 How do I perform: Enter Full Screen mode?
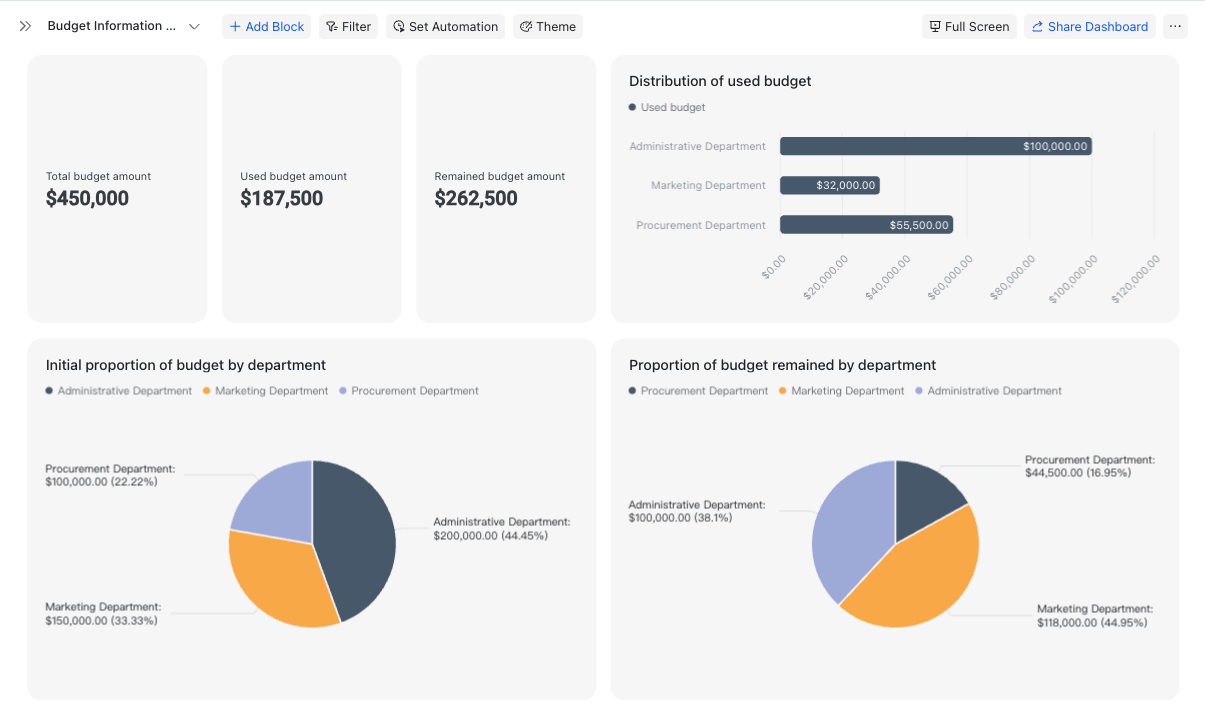tap(968, 27)
